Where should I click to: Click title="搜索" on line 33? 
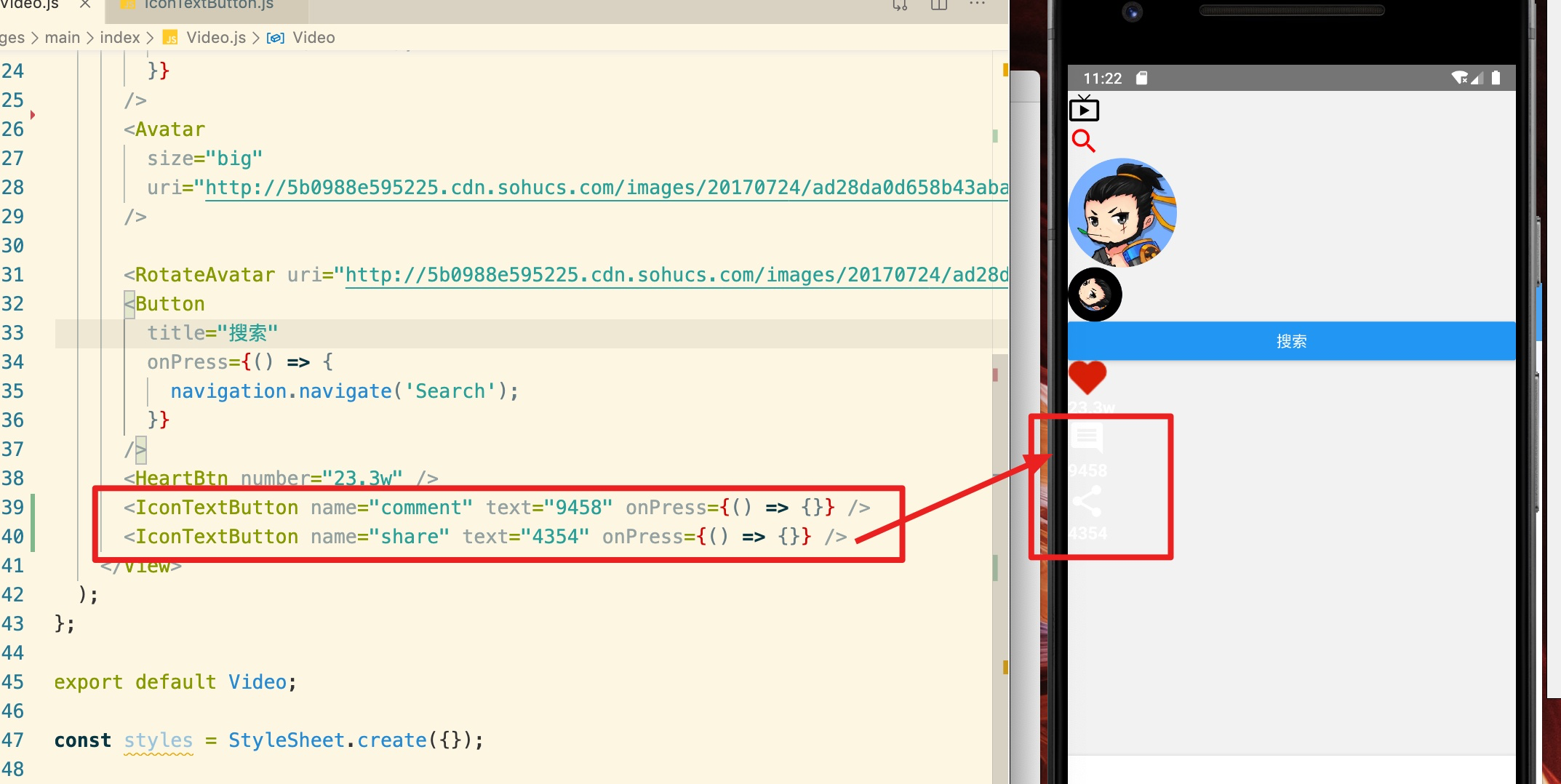point(212,333)
